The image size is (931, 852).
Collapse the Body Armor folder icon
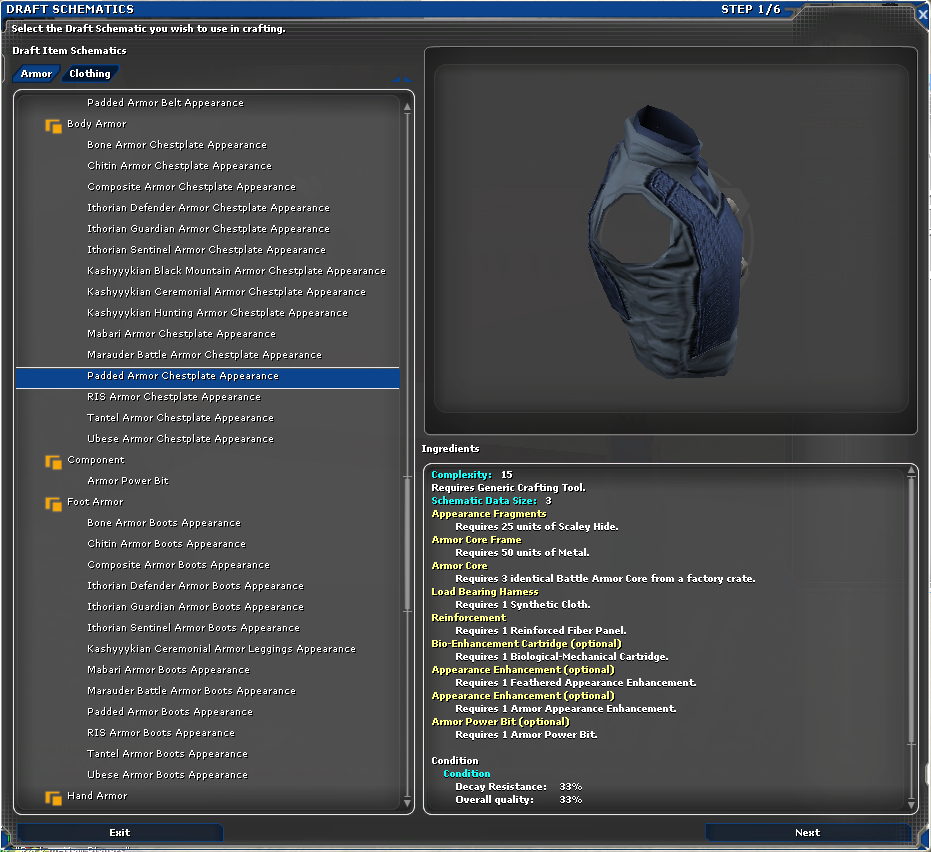[x=53, y=125]
